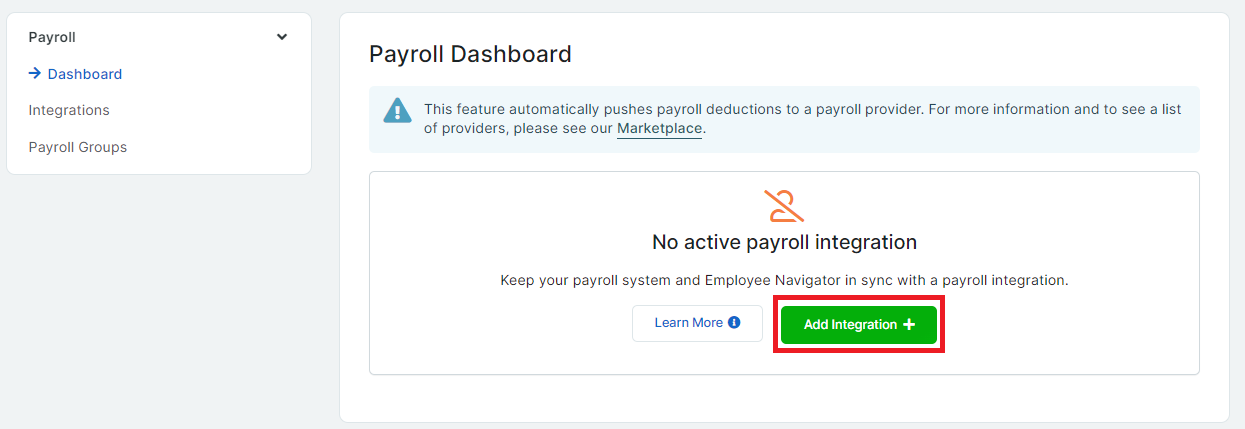Open Dashboard in the sidebar

85,74
